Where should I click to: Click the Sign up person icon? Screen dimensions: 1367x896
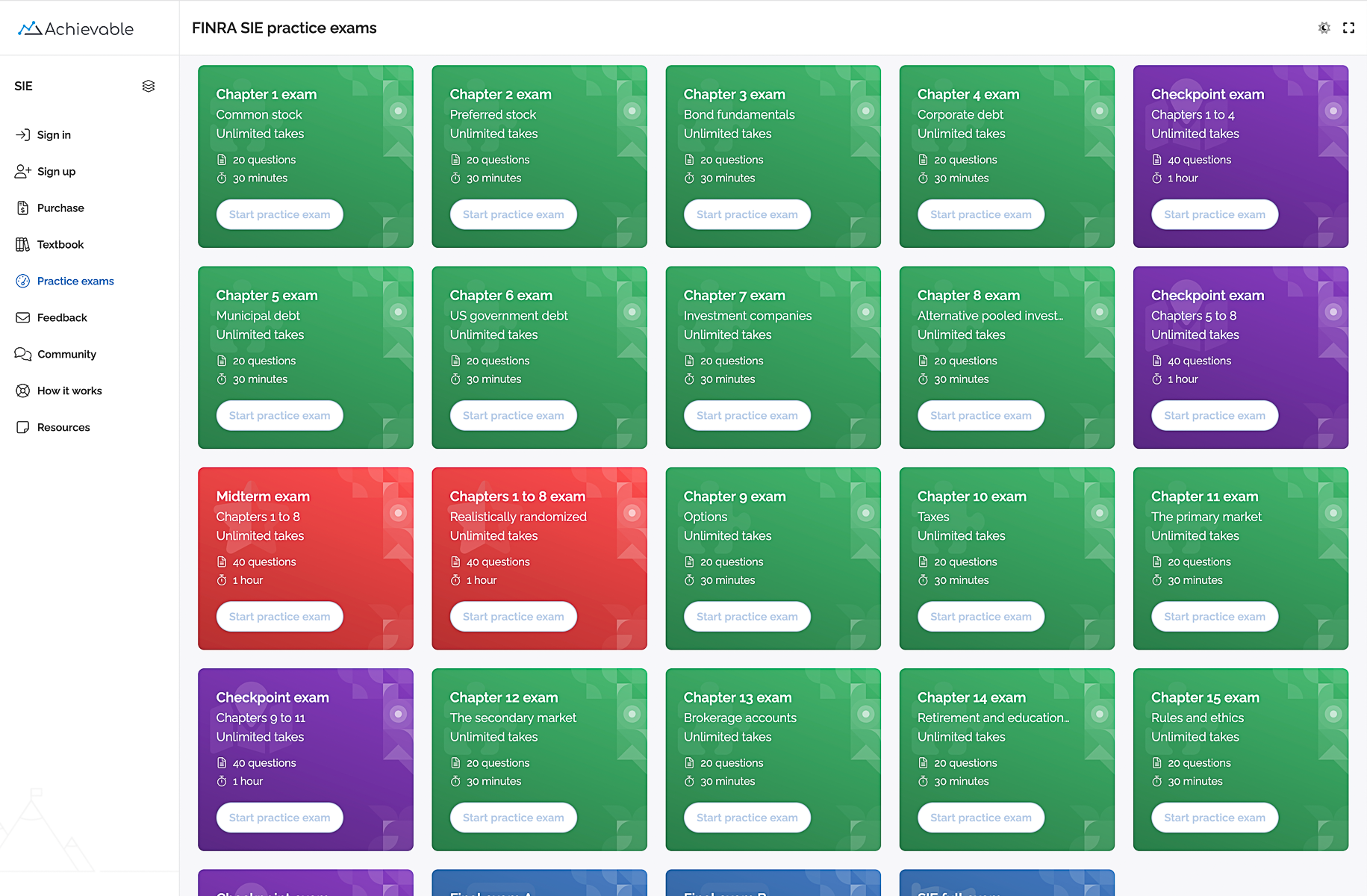[22, 171]
